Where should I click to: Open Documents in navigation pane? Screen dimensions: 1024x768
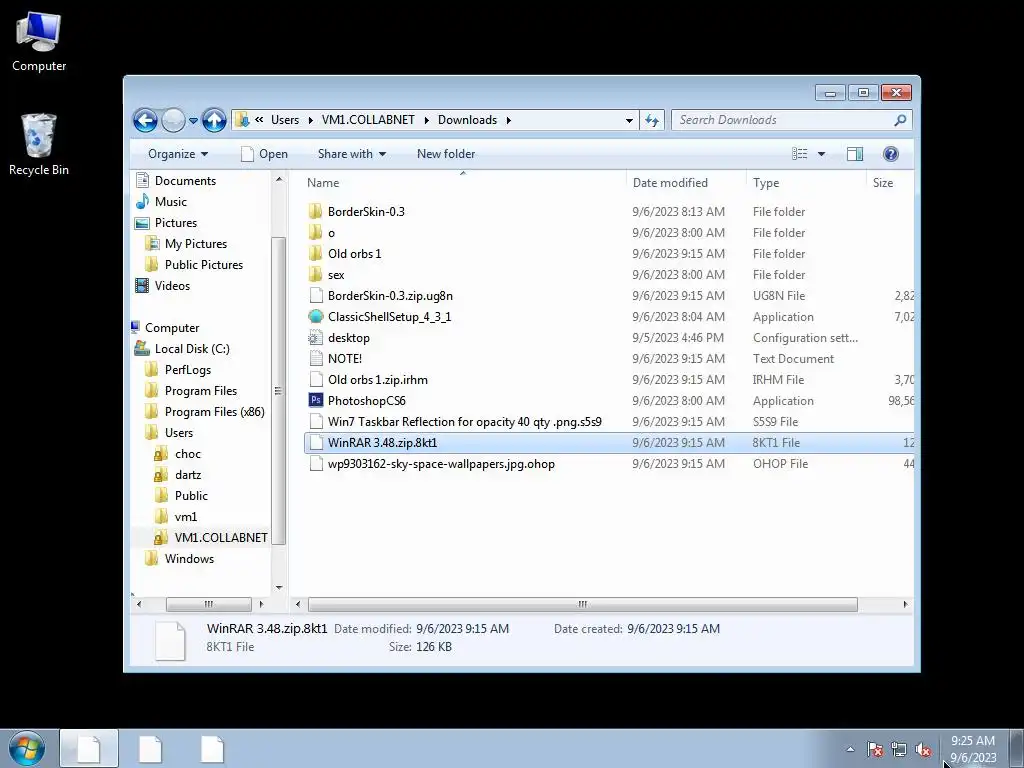[x=185, y=181]
